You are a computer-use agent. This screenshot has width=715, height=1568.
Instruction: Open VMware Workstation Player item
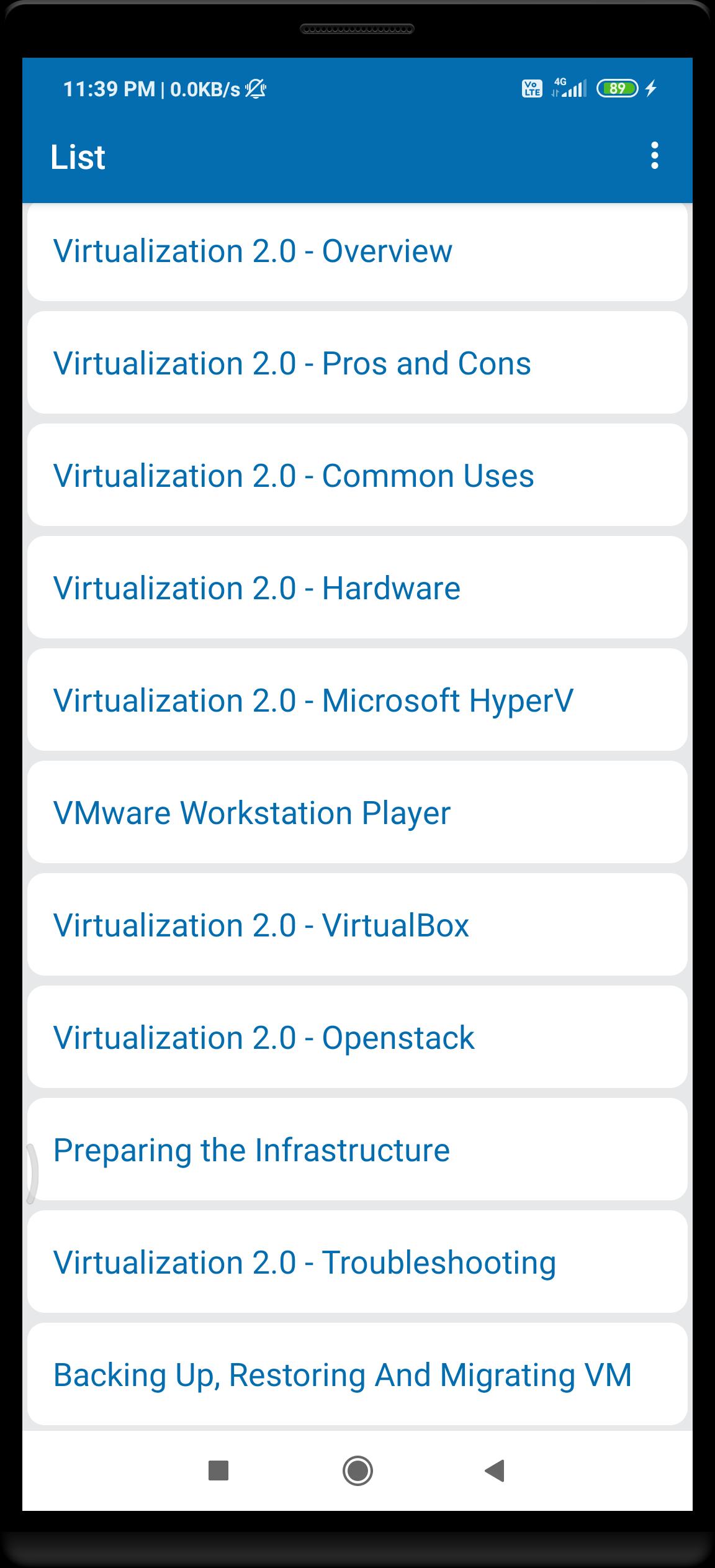357,812
